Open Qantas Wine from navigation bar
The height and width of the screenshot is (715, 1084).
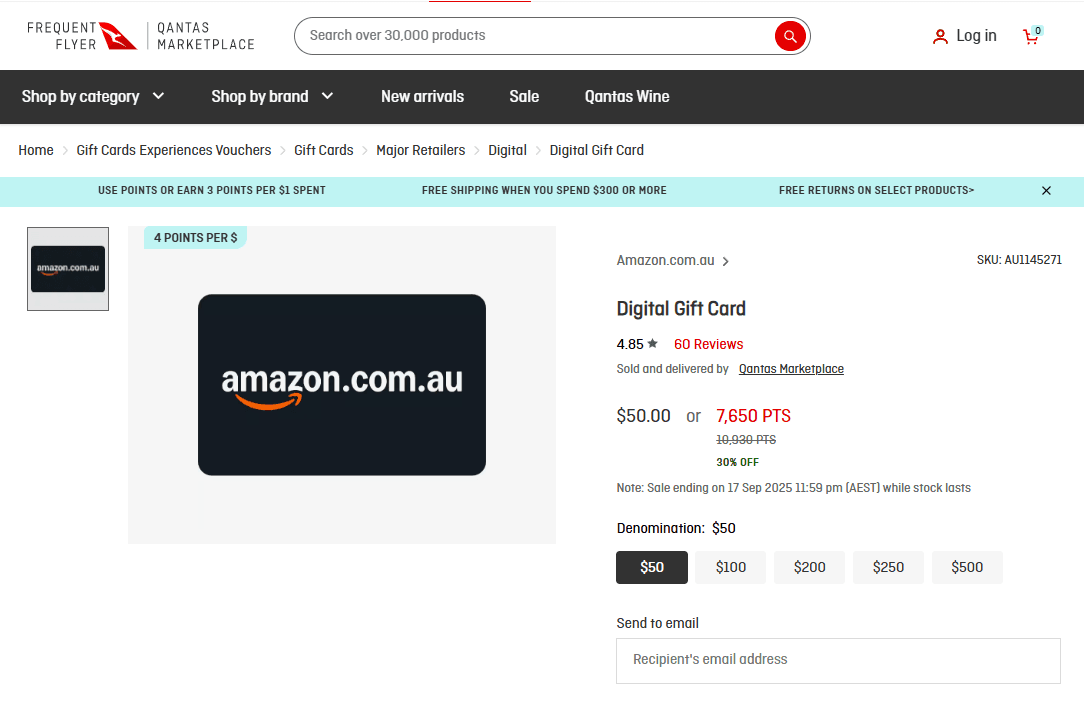[x=627, y=97]
